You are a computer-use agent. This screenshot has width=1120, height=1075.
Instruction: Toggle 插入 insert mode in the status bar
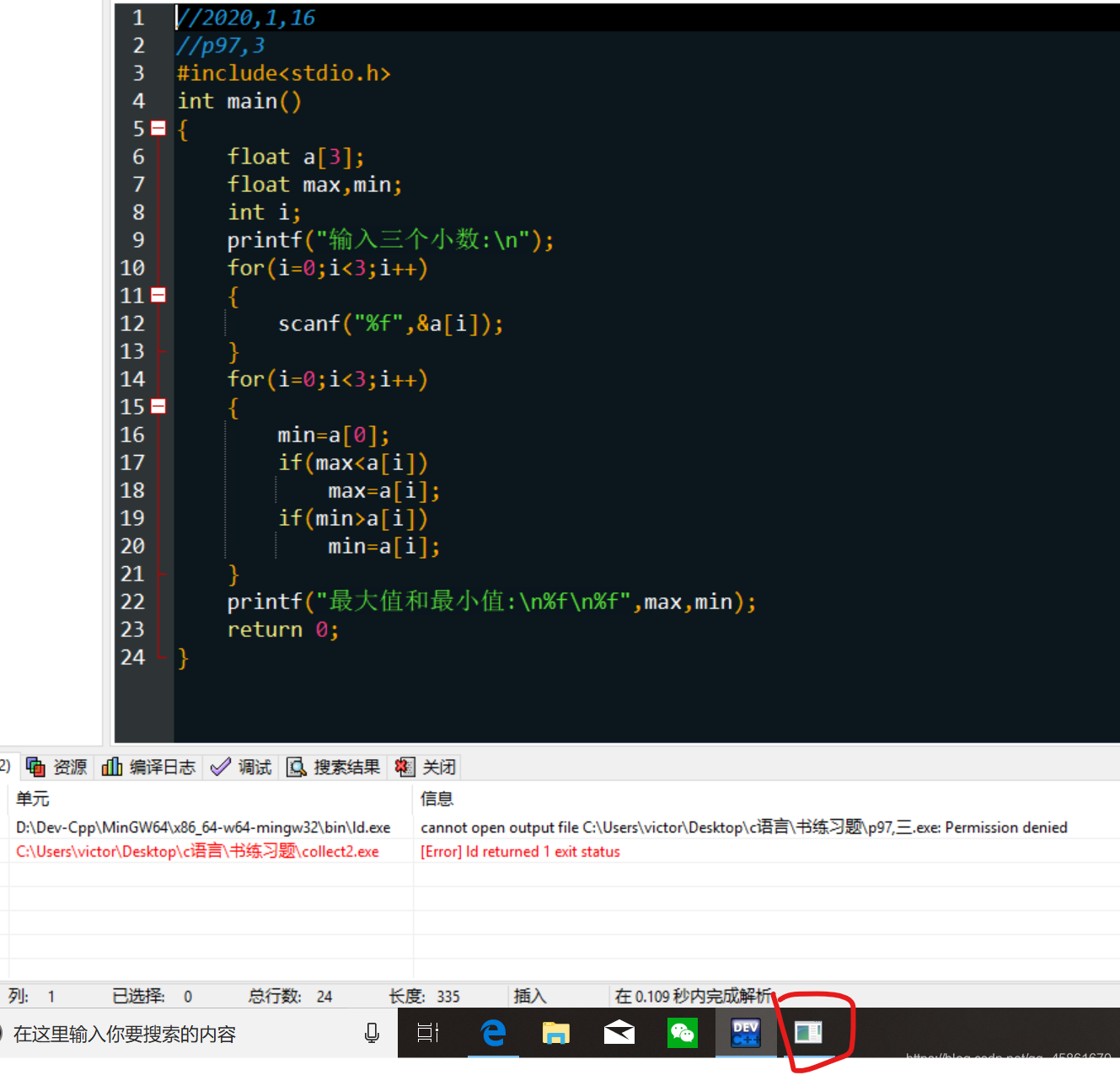point(529,995)
